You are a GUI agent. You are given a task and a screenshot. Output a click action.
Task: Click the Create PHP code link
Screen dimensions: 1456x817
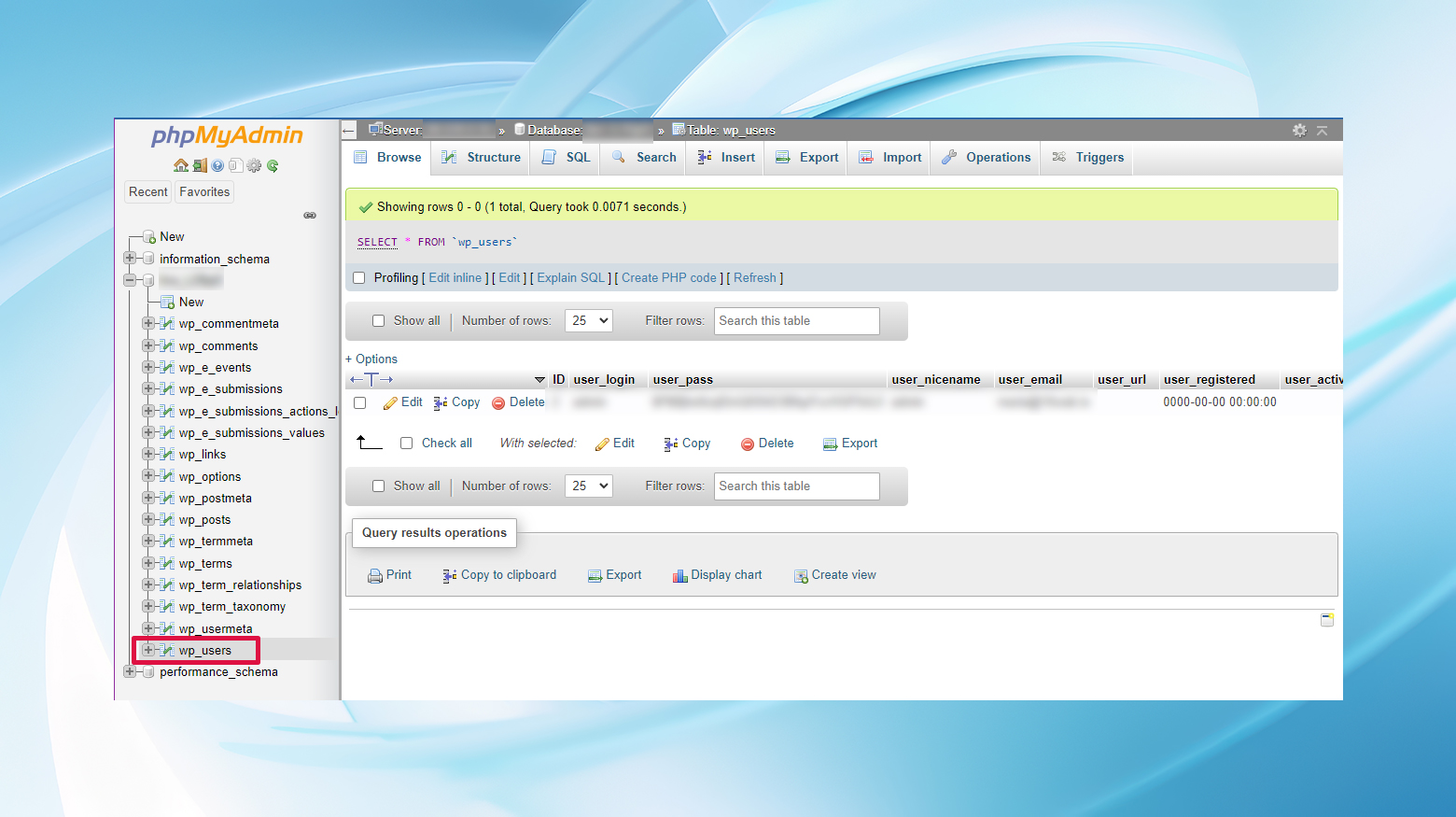[x=669, y=277]
